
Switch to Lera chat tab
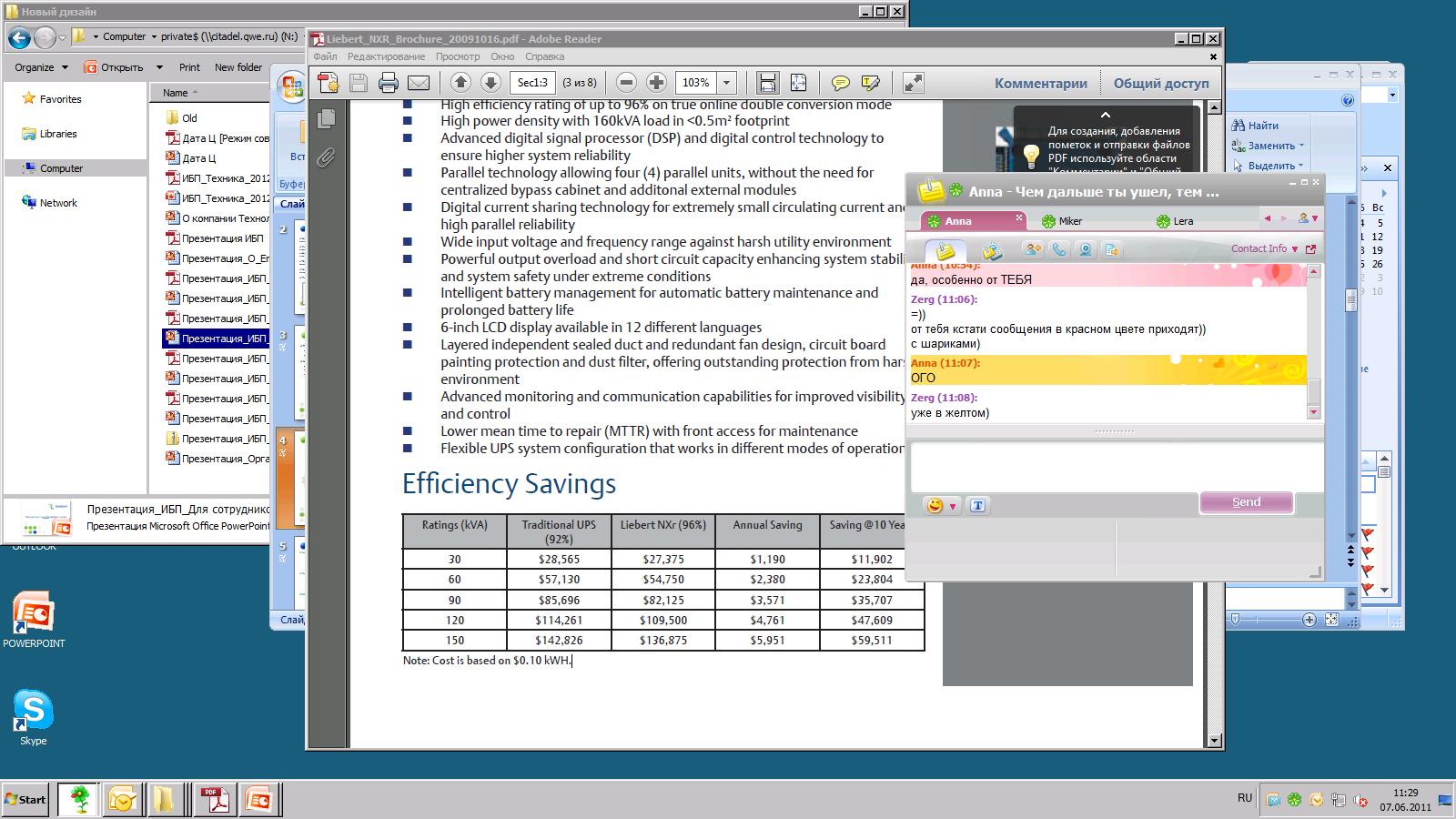click(x=1183, y=221)
